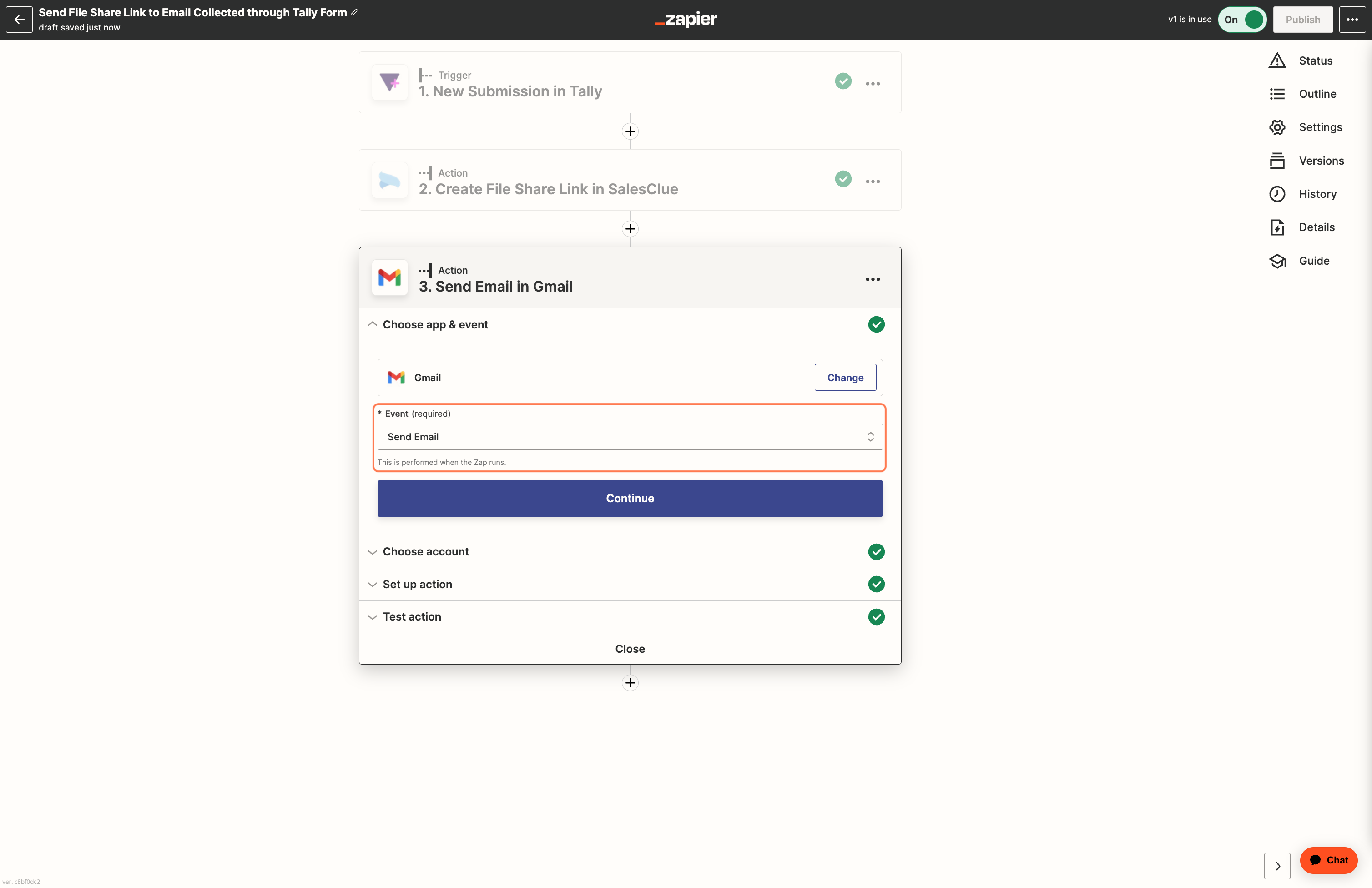Open the Details file icon

tap(1277, 227)
